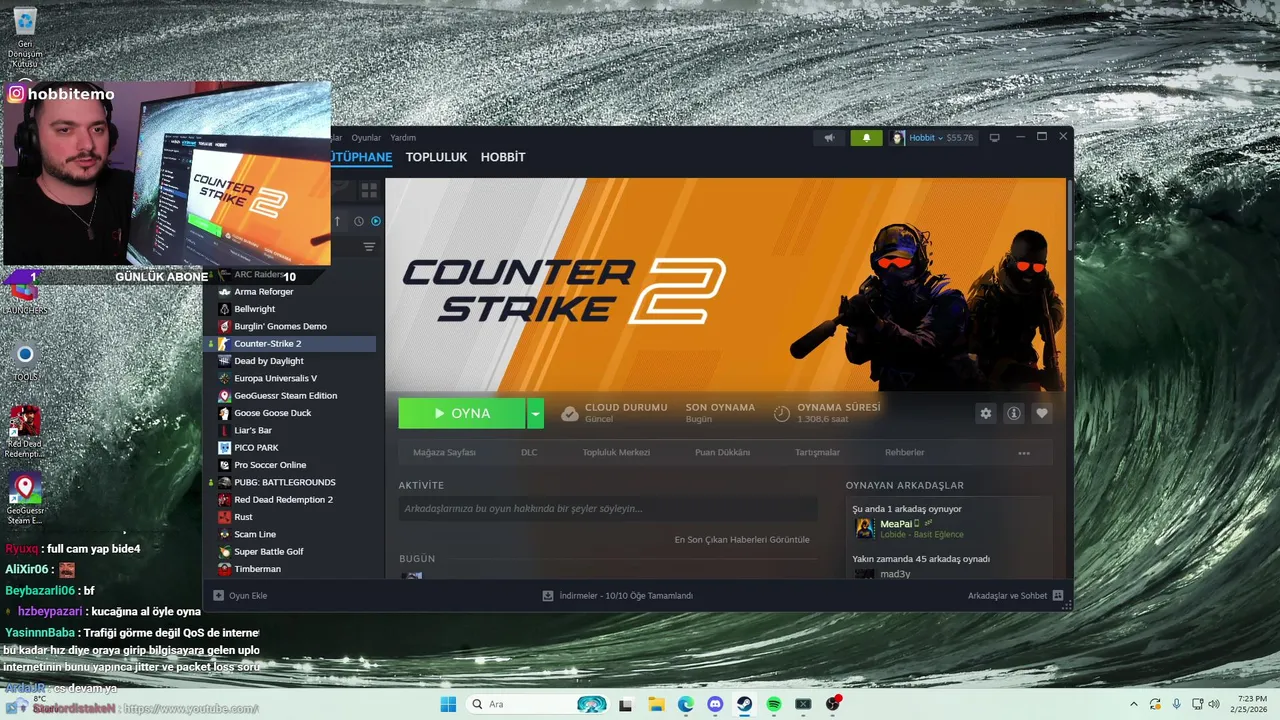Expand the play options dropdown arrow
1280x720 pixels.
click(536, 413)
